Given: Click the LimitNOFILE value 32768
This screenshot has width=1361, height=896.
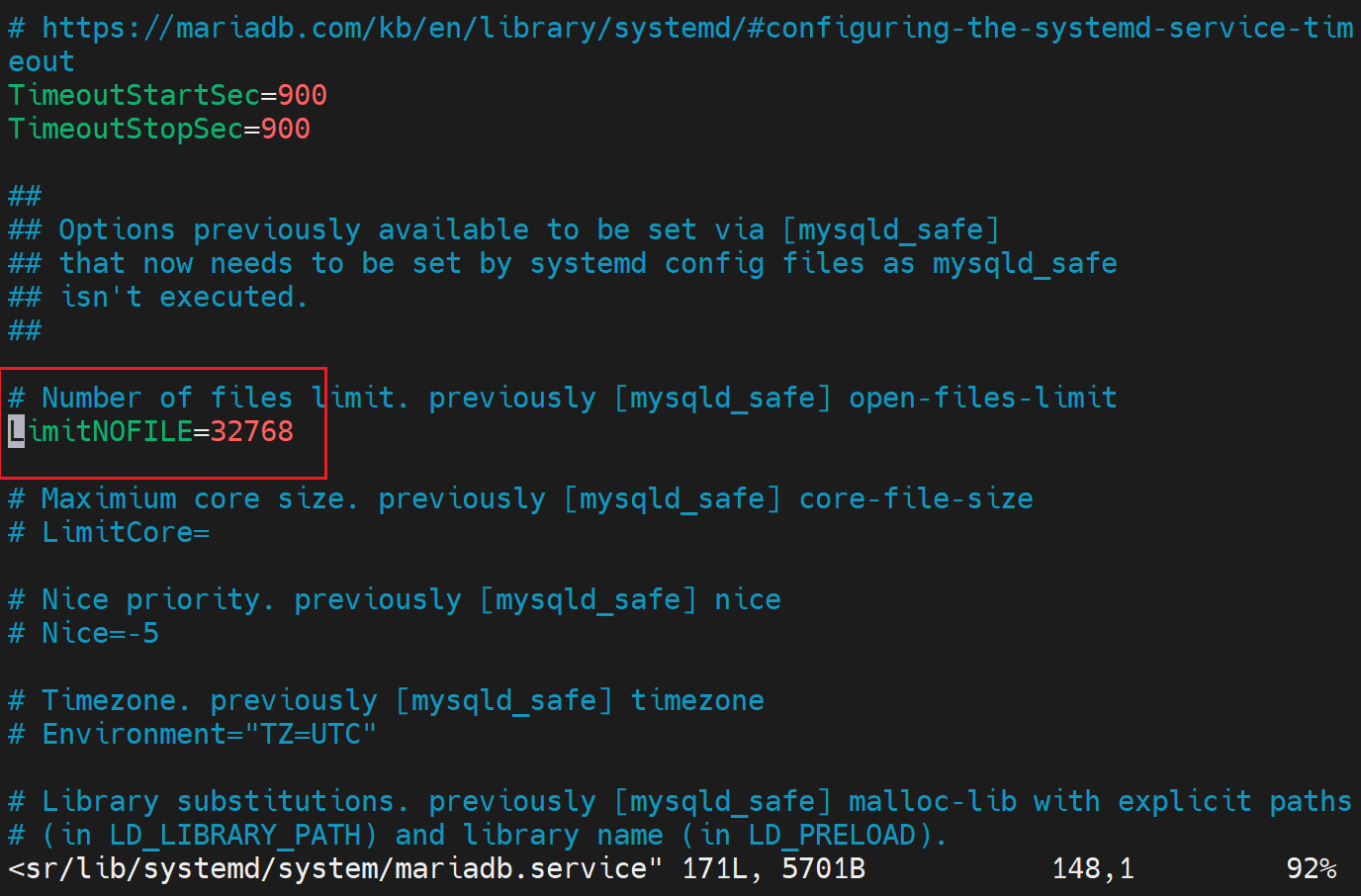Looking at the screenshot, I should click(x=251, y=431).
